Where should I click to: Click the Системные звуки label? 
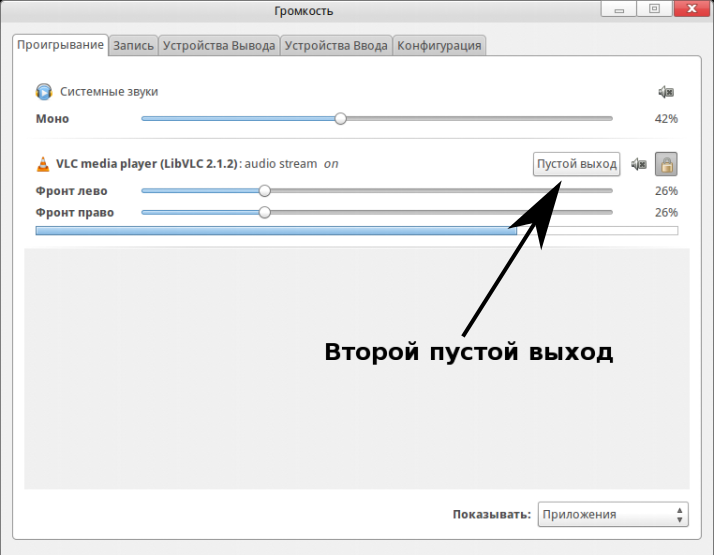(109, 92)
